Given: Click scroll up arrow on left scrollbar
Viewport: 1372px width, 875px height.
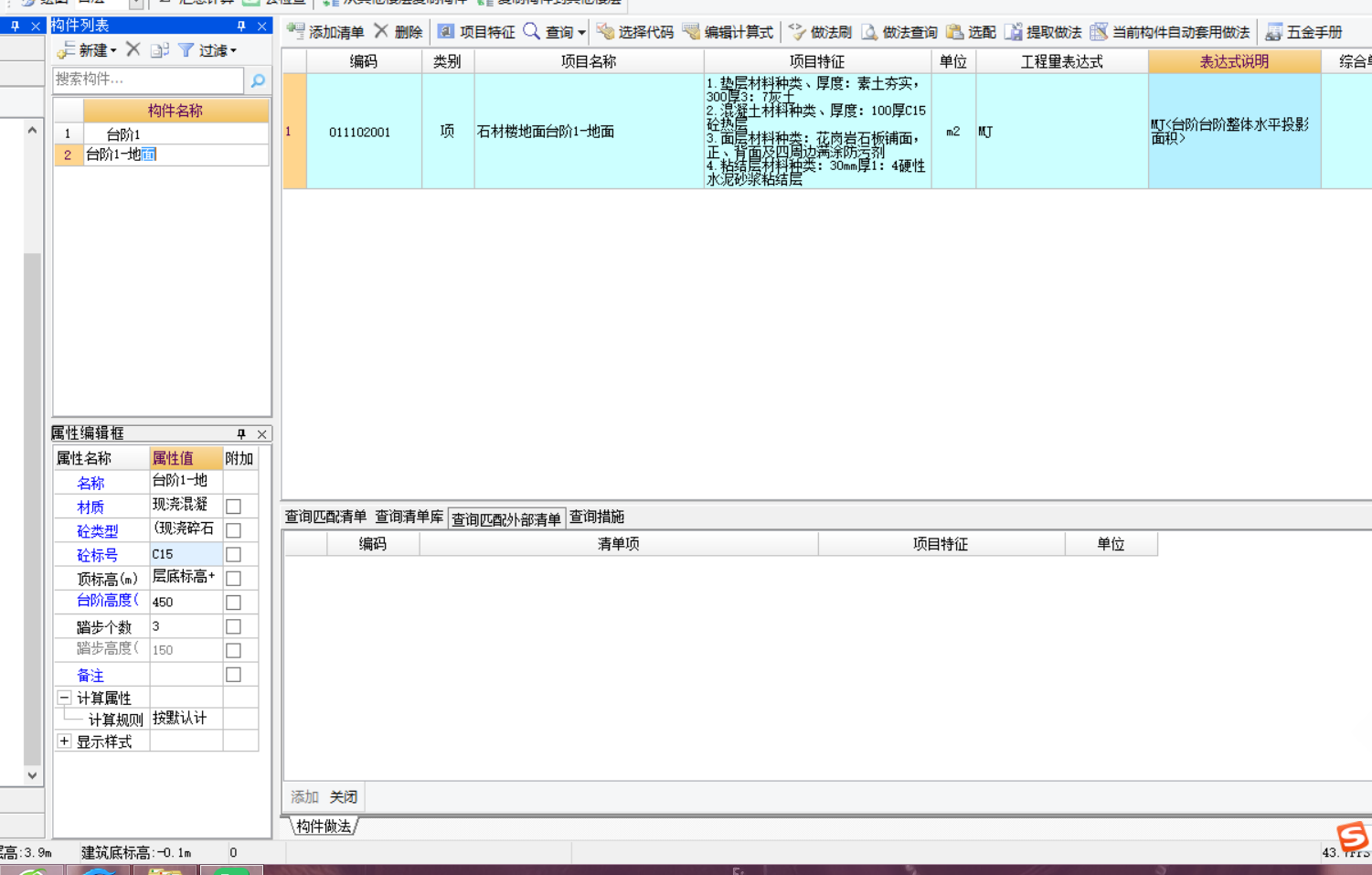Looking at the screenshot, I should pyautogui.click(x=32, y=131).
